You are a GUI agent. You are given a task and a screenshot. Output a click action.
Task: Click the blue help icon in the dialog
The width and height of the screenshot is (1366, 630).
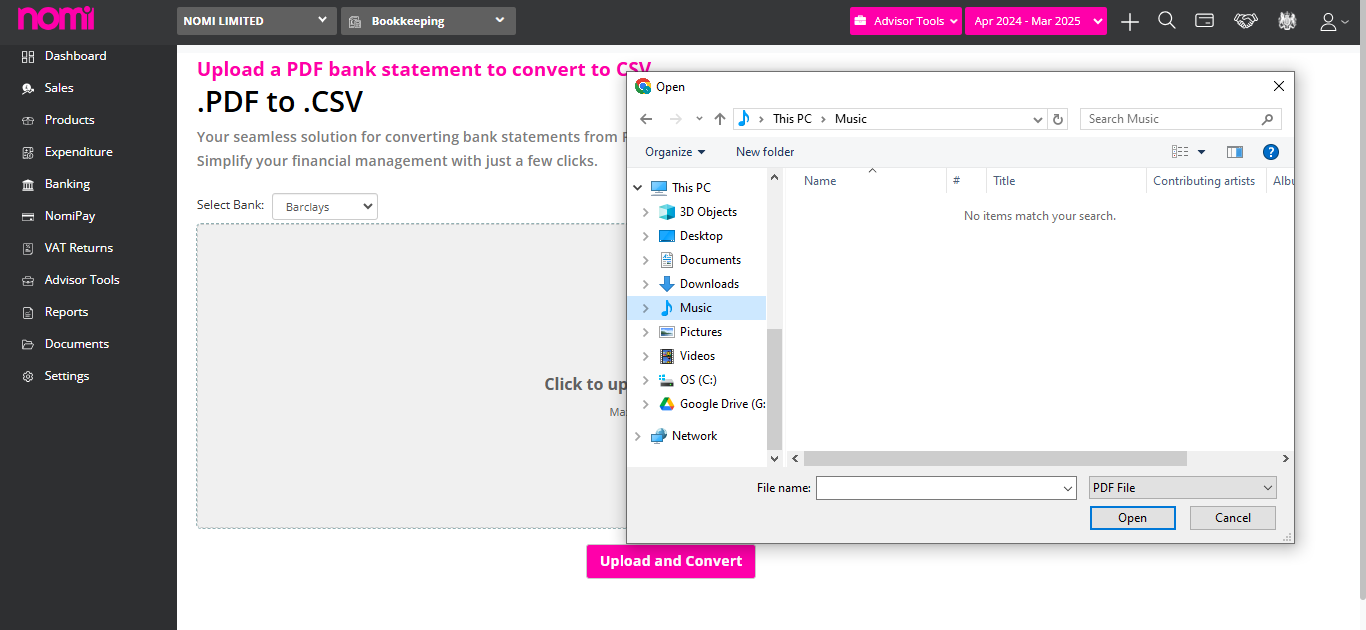(1271, 152)
